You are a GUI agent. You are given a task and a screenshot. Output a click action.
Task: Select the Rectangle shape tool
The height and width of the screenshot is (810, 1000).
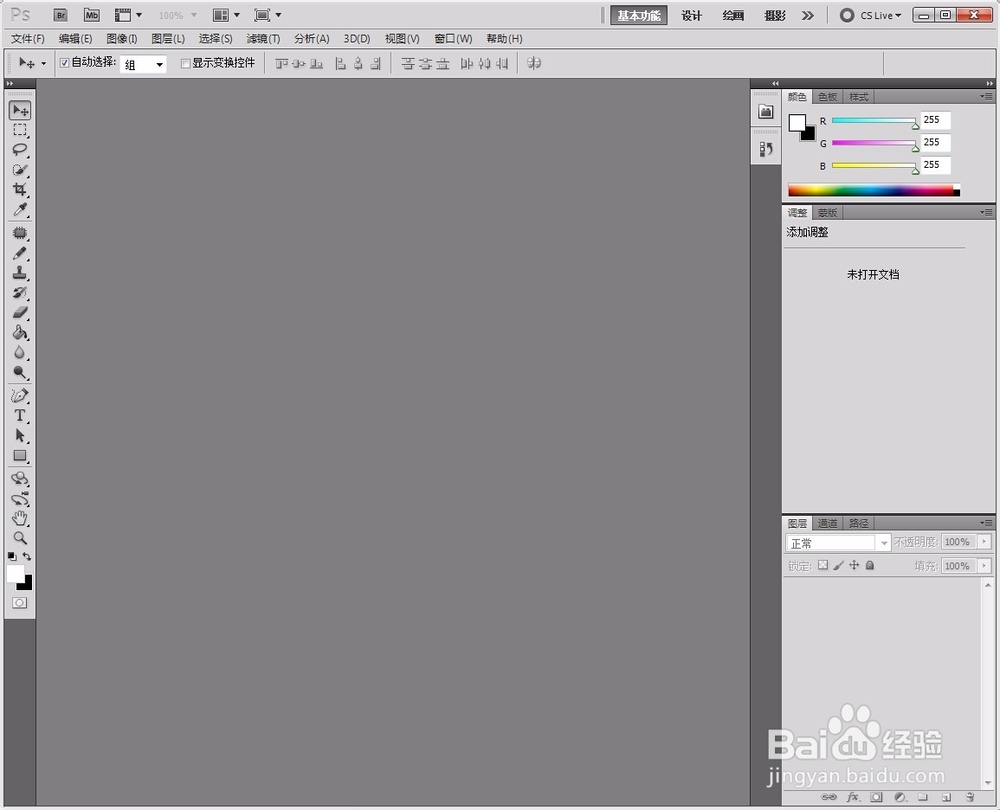(x=20, y=455)
